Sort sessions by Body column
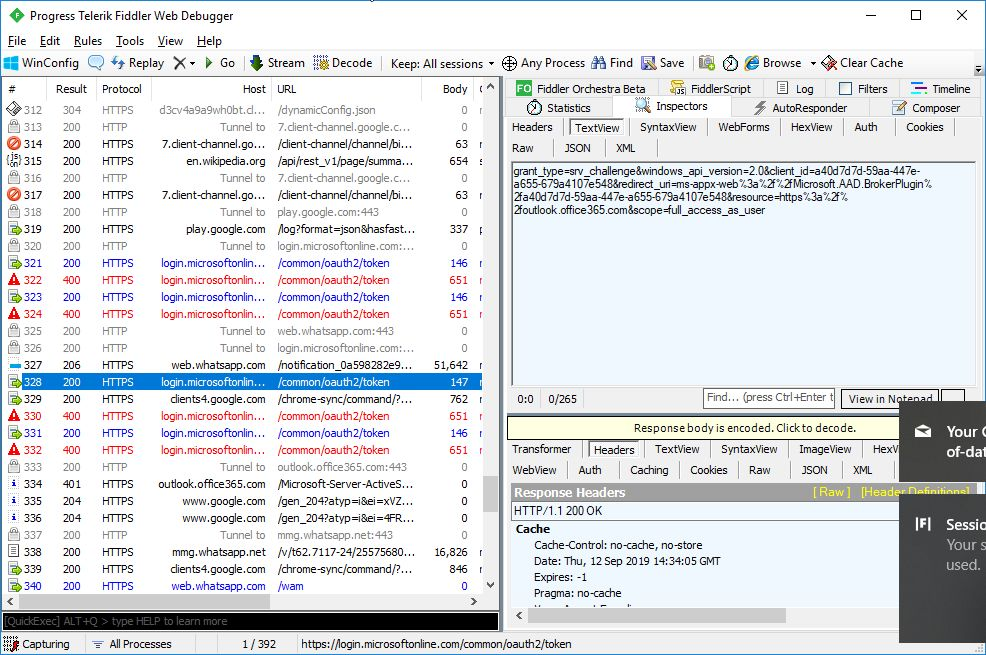Screen dimensions: 986x655 click(x=447, y=89)
